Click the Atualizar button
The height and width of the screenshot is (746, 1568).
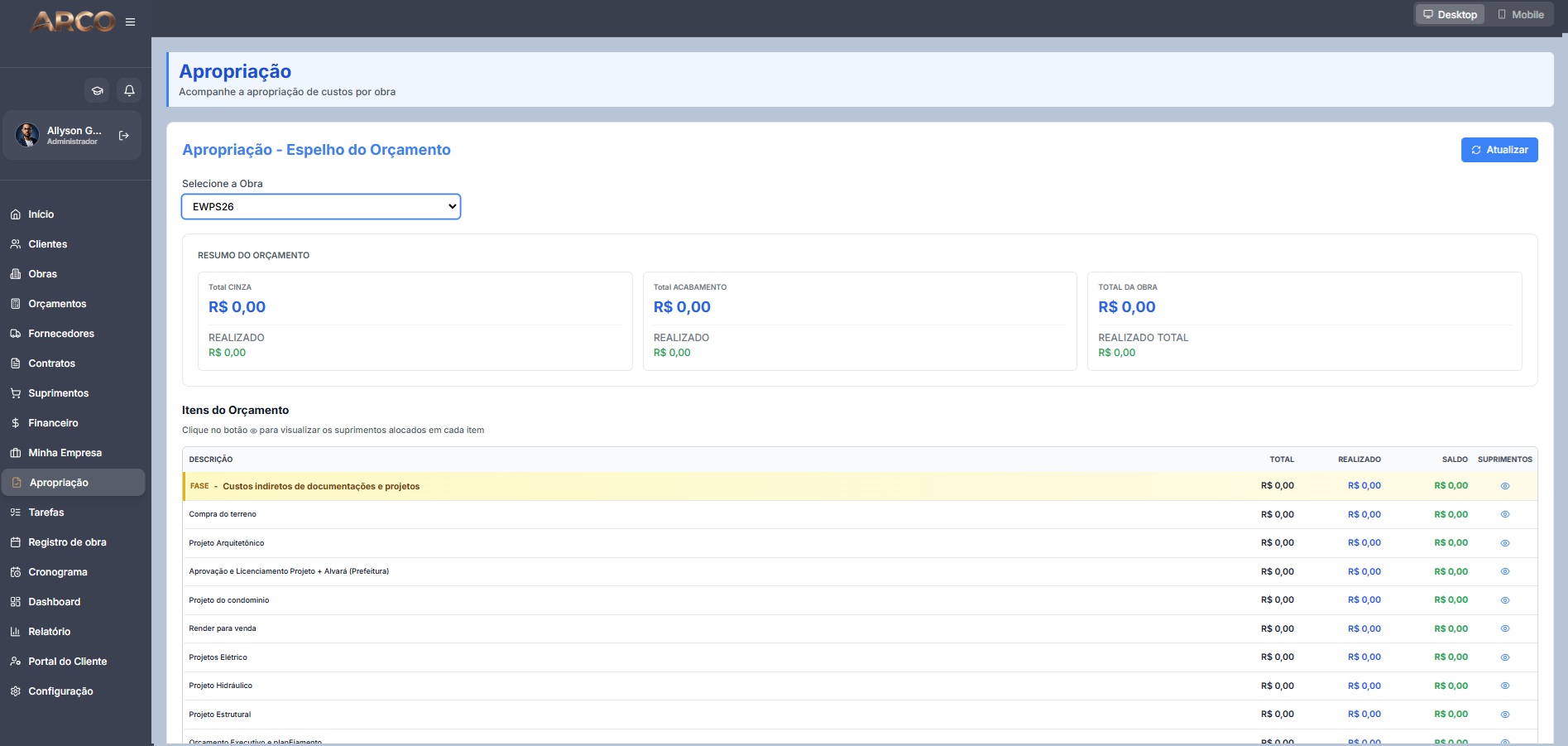tap(1499, 150)
